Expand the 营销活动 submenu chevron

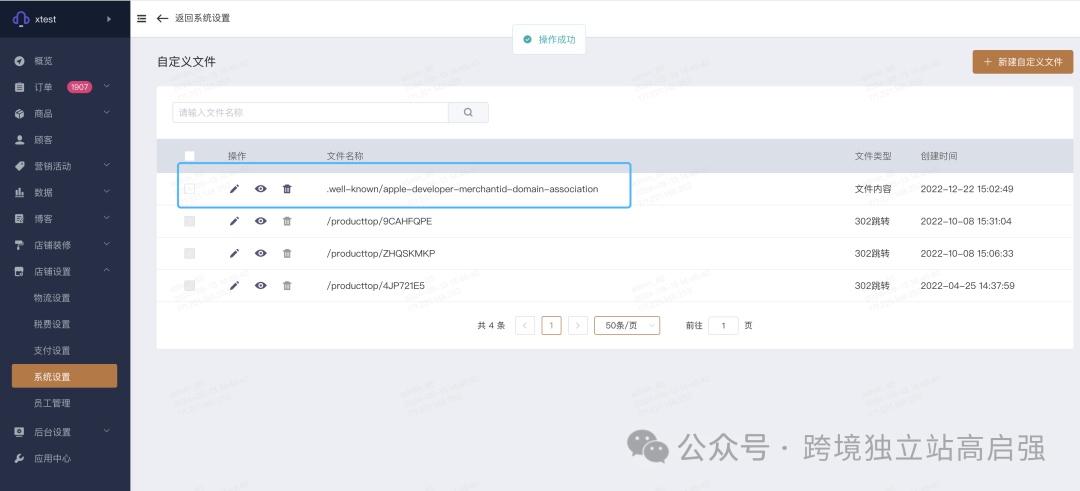pyautogui.click(x=107, y=165)
